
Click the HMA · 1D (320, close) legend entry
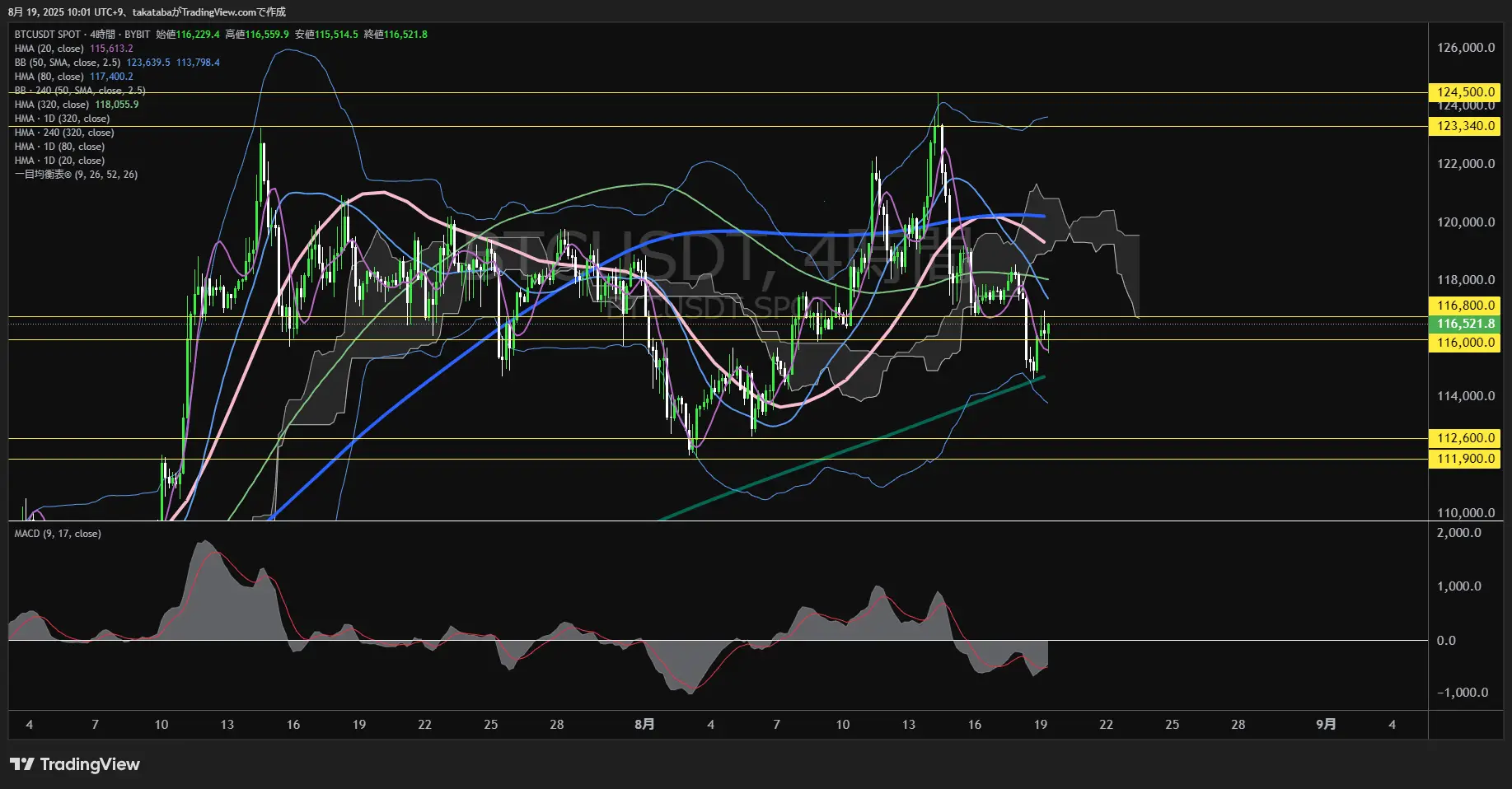[x=62, y=119]
